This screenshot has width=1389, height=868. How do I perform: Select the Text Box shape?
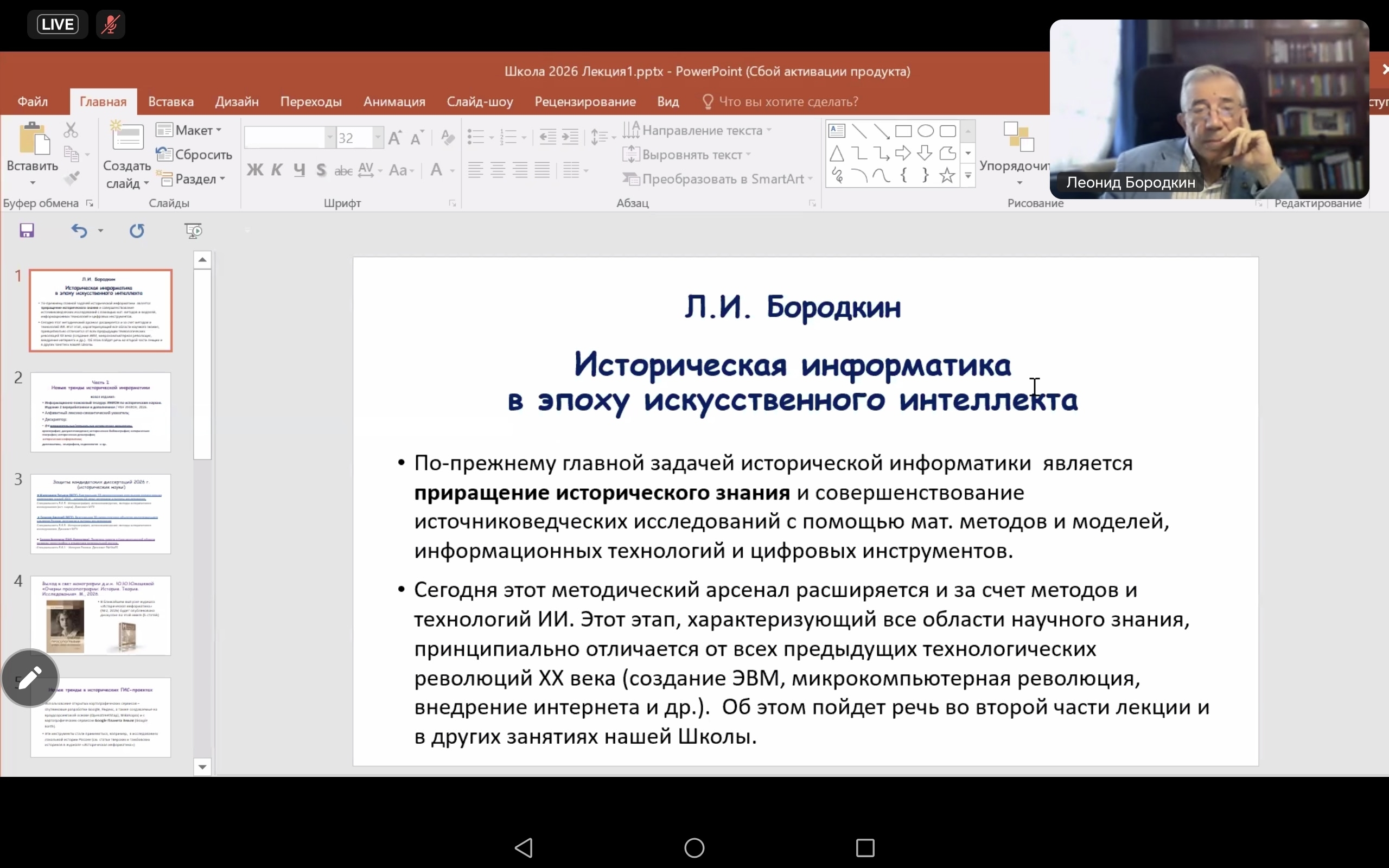[837, 131]
